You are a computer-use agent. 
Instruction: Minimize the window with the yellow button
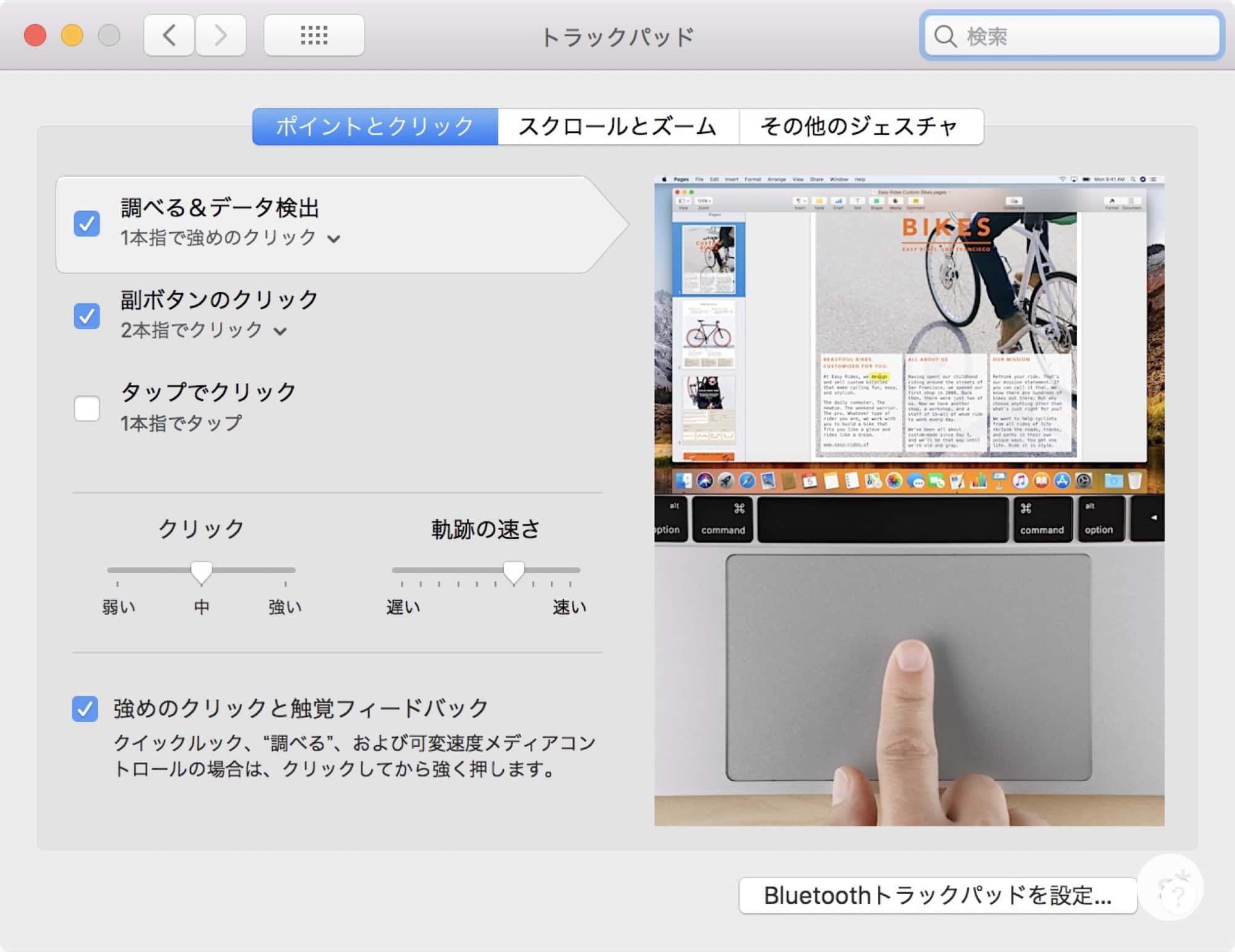(x=72, y=35)
